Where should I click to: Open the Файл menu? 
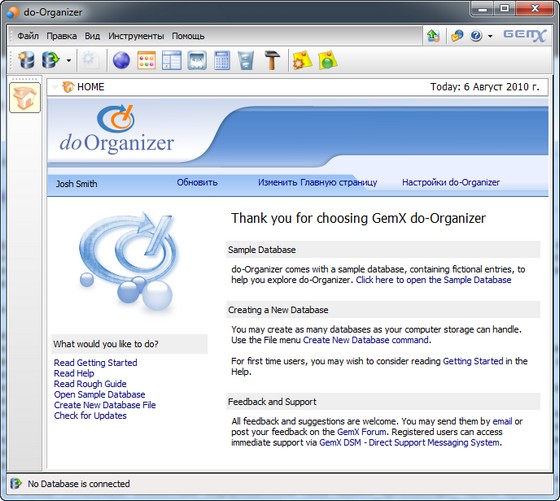coord(28,36)
